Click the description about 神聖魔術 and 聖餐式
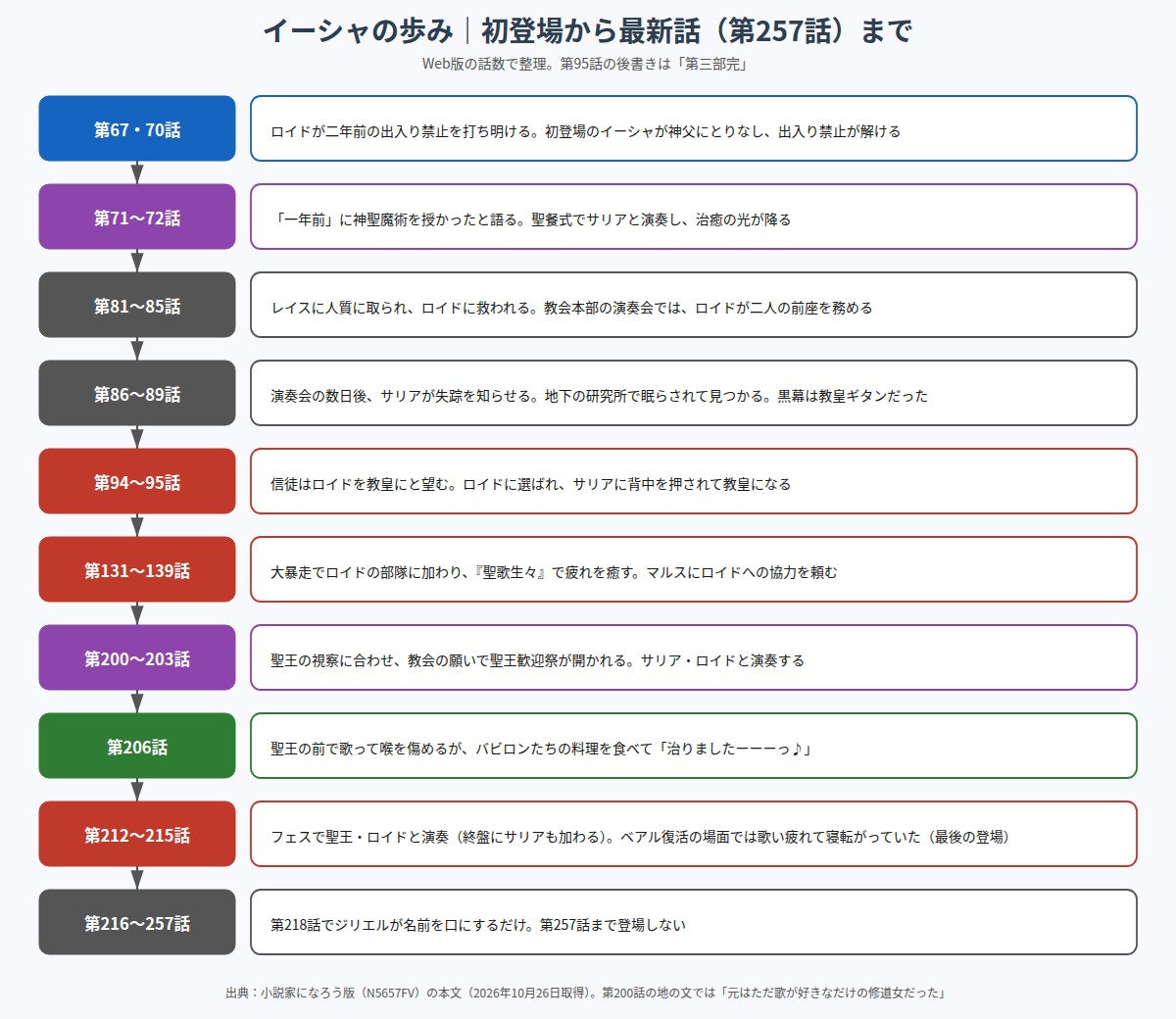 tap(694, 217)
